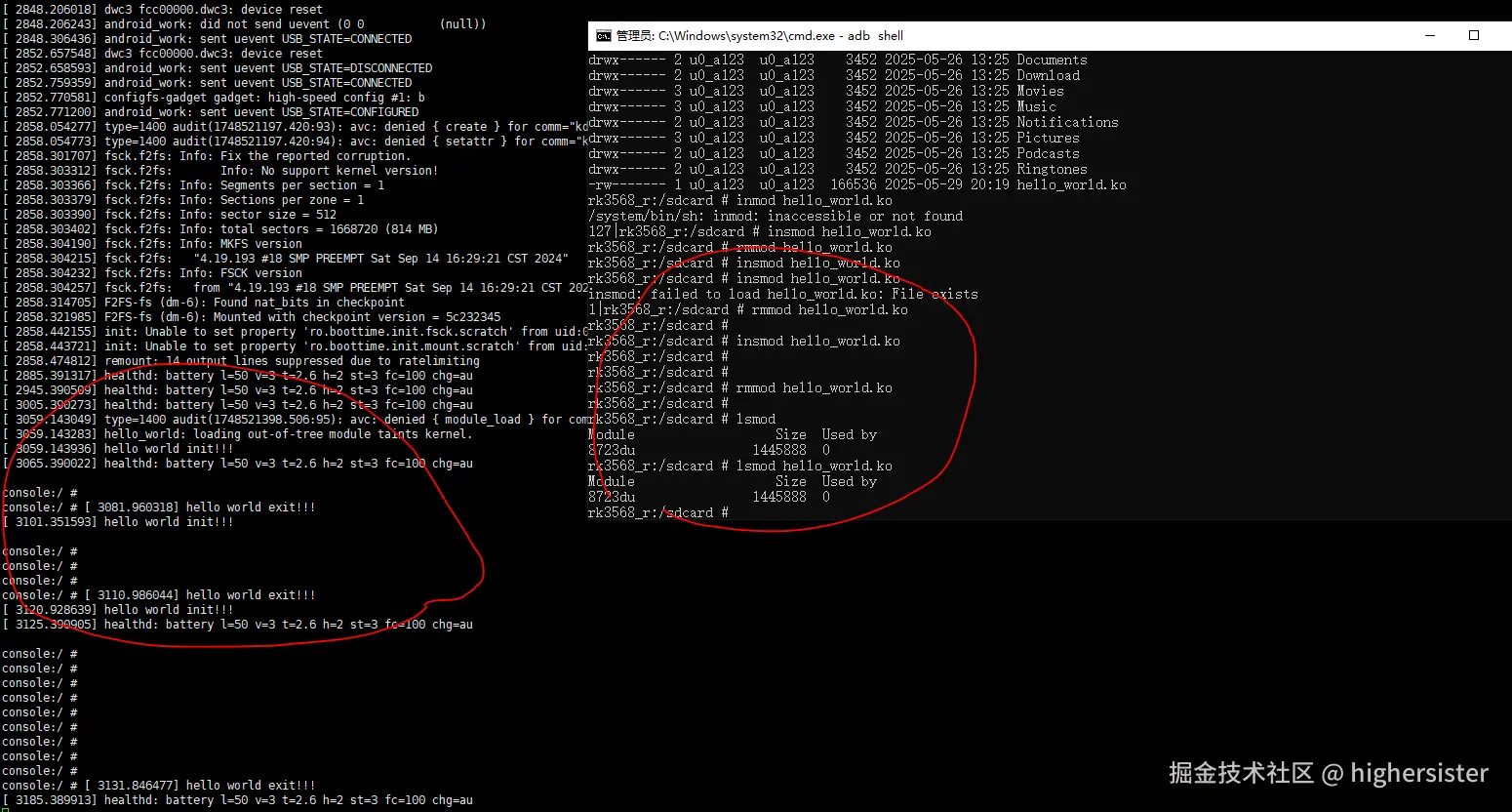Click the 'Info: MKFS version' log line

click(152, 243)
